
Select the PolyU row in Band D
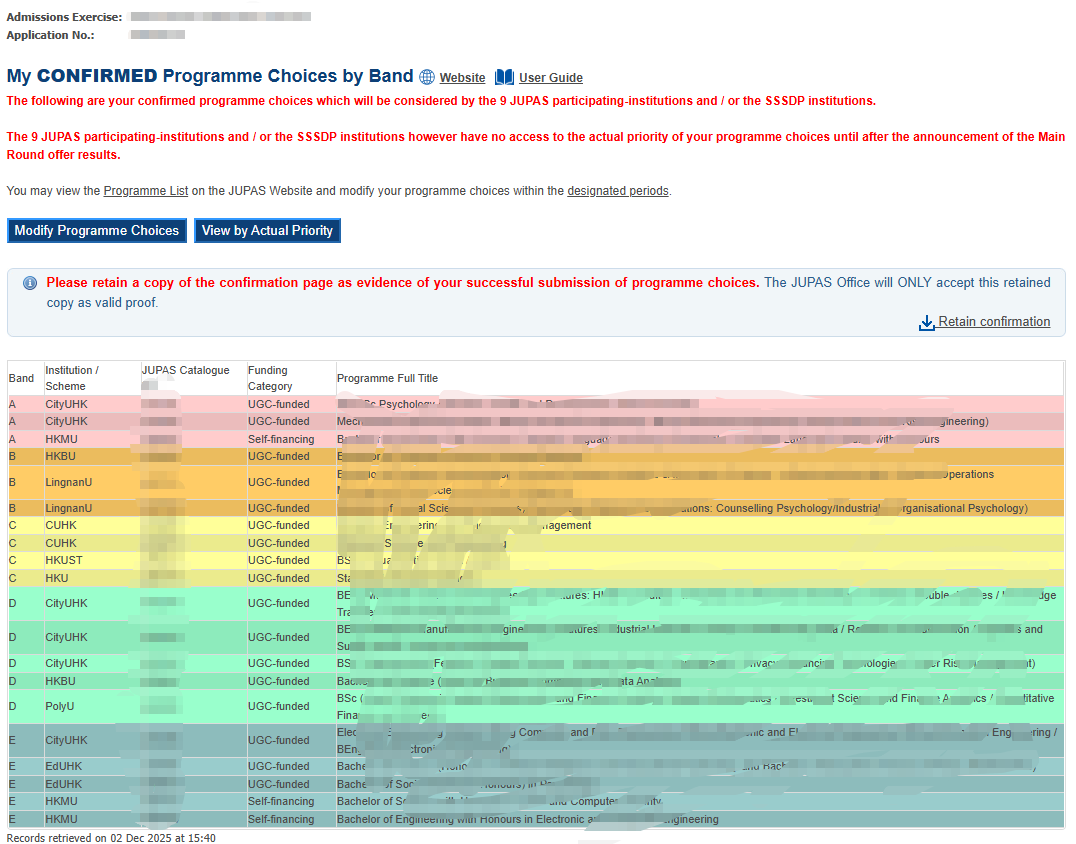[62, 706]
